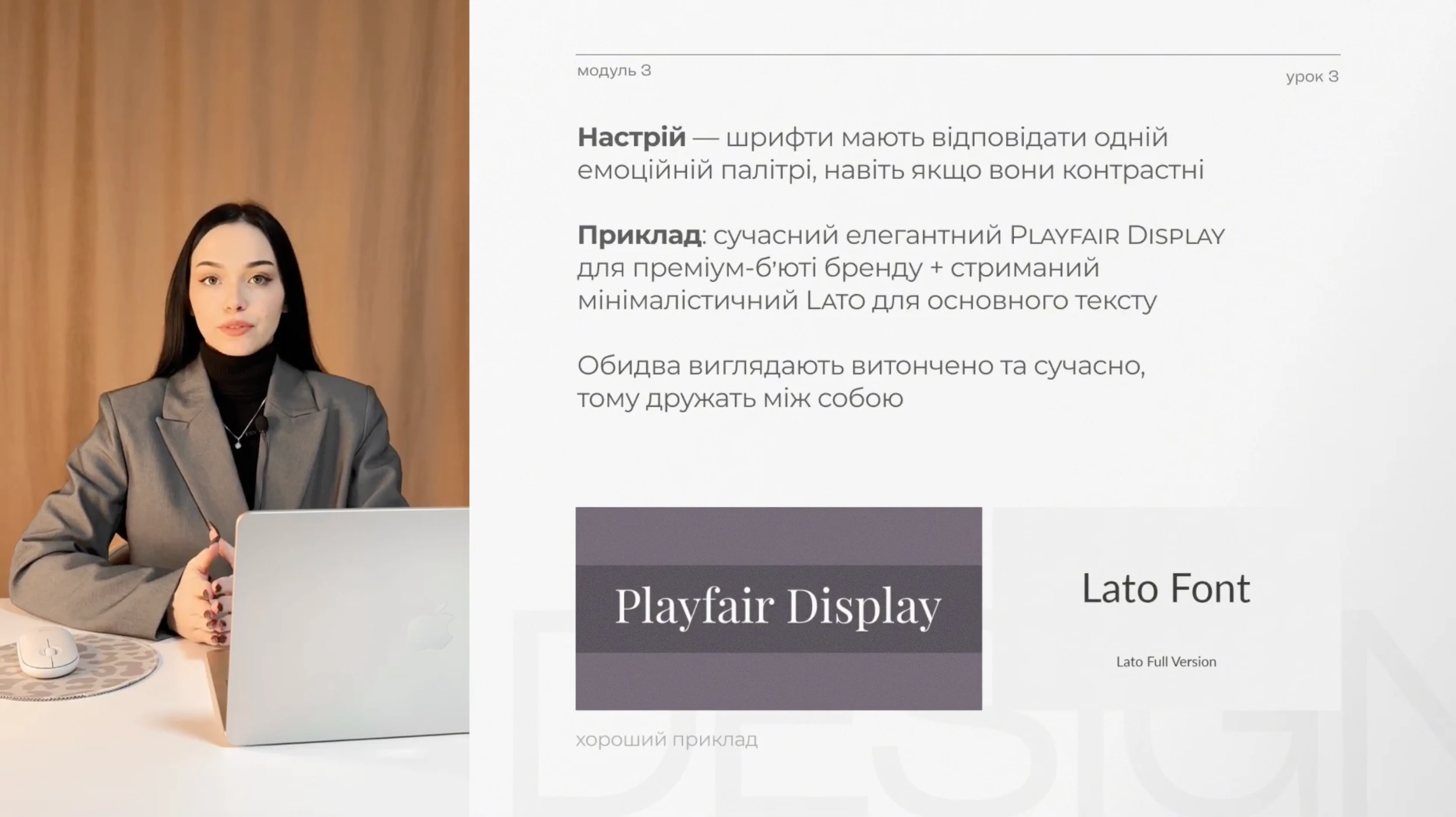Click the Apple logo on the laptop
The width and height of the screenshot is (1456, 817).
click(x=431, y=626)
